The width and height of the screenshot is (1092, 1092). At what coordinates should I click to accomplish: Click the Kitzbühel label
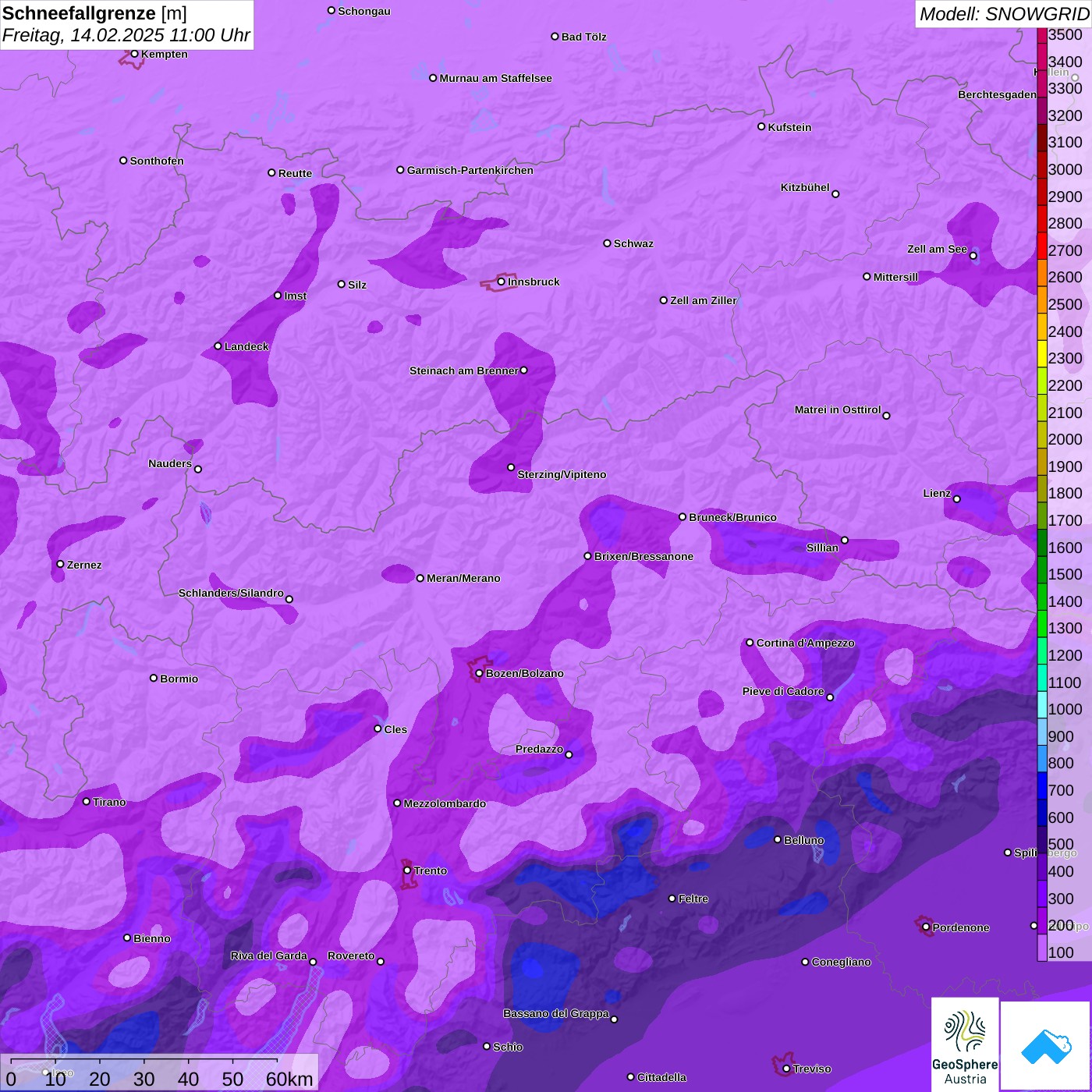805,187
